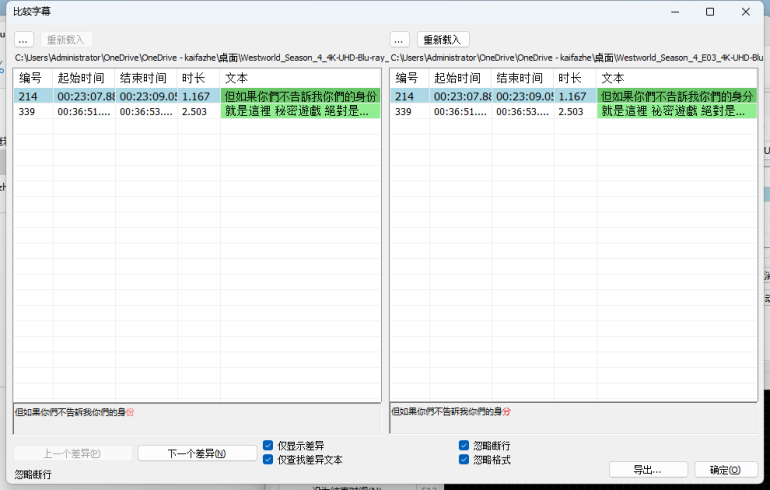Click right duration cell 1.167
This screenshot has height=490, width=770.
pyautogui.click(x=576, y=96)
